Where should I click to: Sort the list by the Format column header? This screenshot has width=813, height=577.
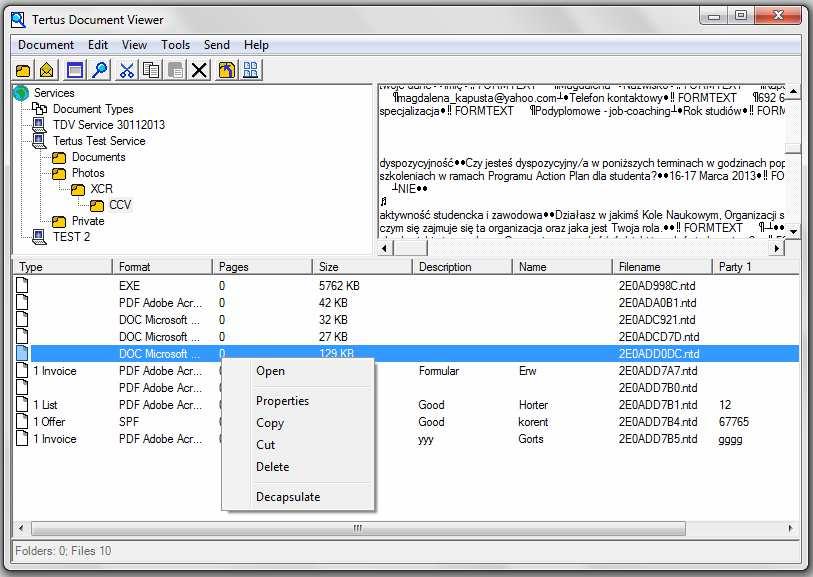(162, 267)
